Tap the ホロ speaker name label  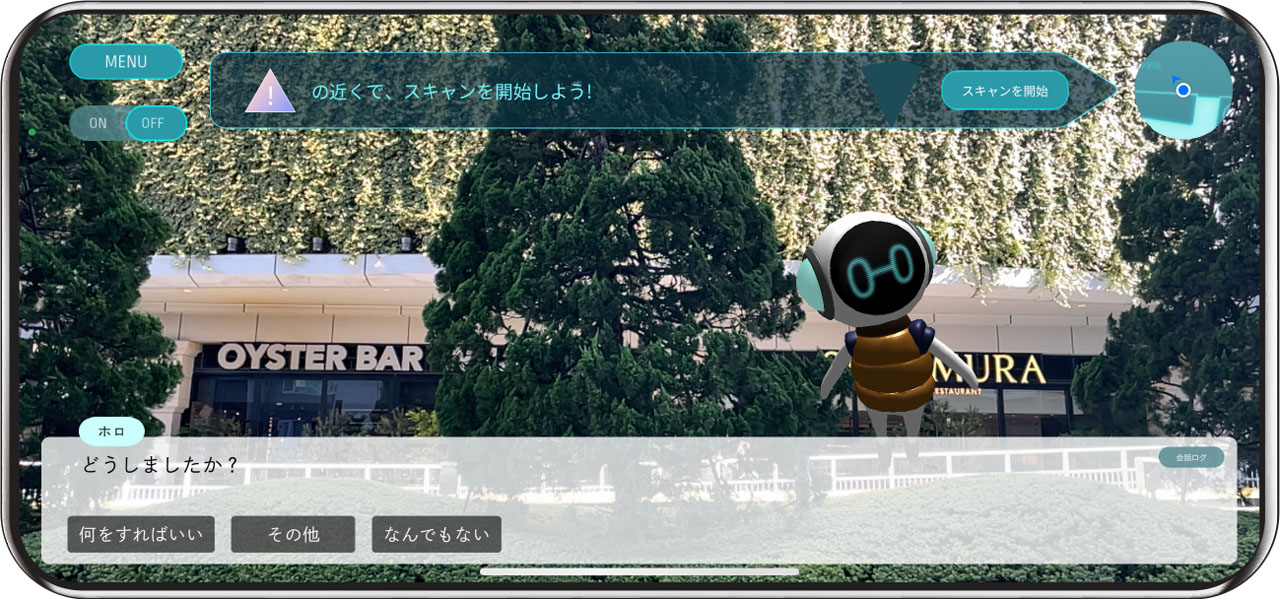pos(112,431)
